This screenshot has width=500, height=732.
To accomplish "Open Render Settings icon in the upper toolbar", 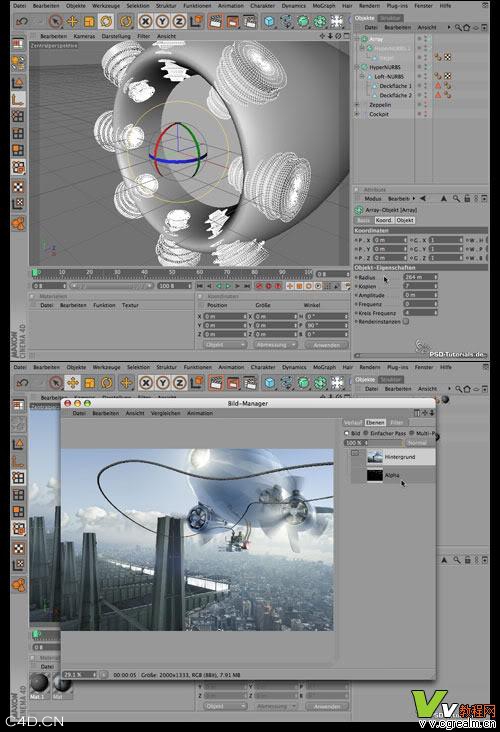I will [250, 21].
